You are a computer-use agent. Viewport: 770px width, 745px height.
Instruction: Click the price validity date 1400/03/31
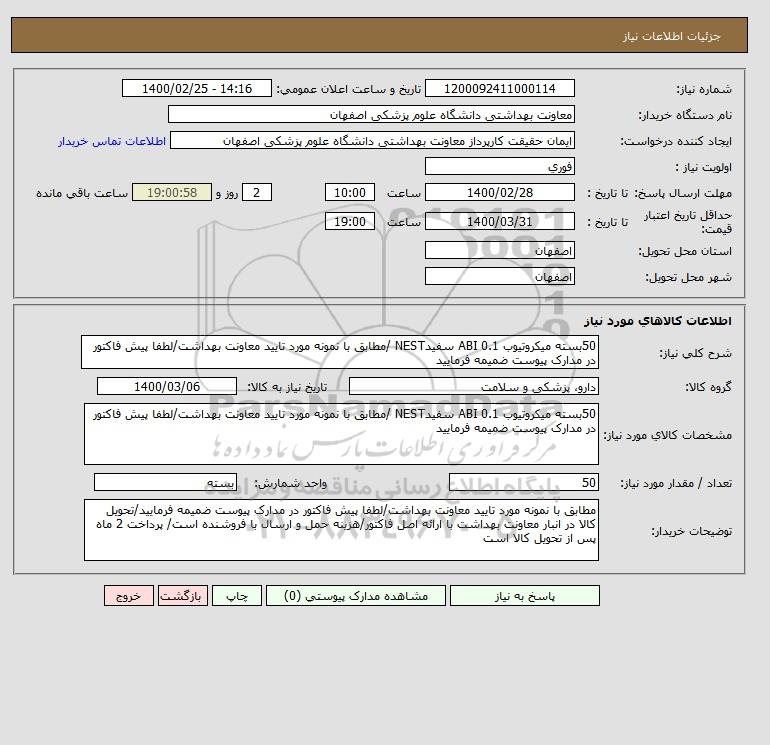coord(499,221)
